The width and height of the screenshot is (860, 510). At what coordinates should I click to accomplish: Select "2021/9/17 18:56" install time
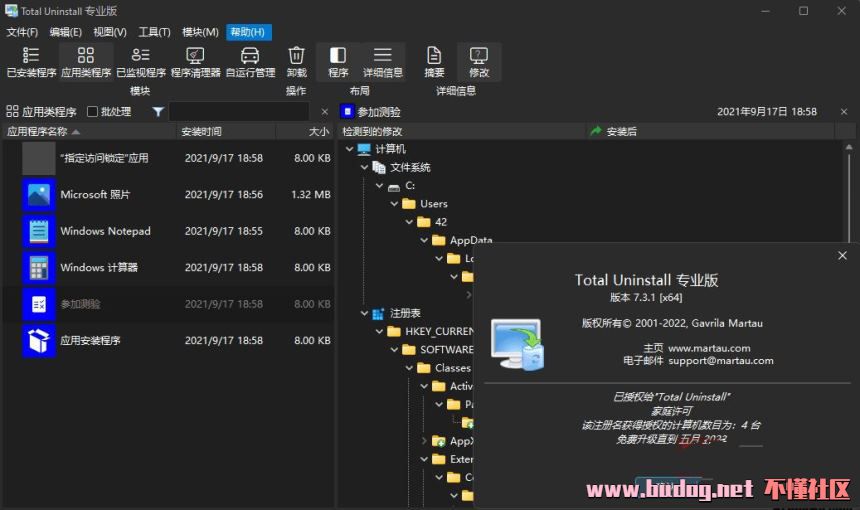pyautogui.click(x=224, y=195)
